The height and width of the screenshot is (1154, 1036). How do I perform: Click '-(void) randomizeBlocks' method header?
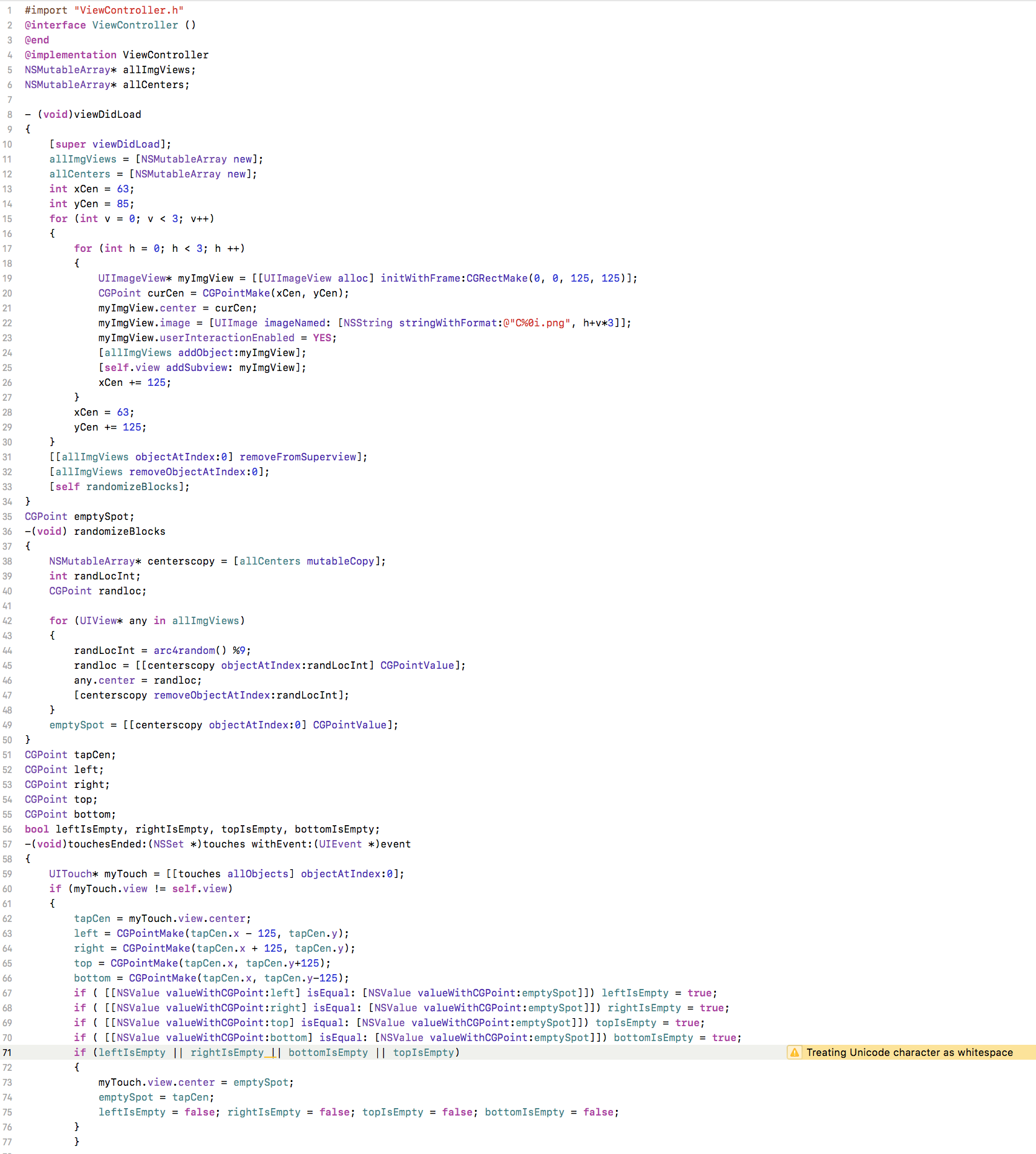pyautogui.click(x=95, y=531)
